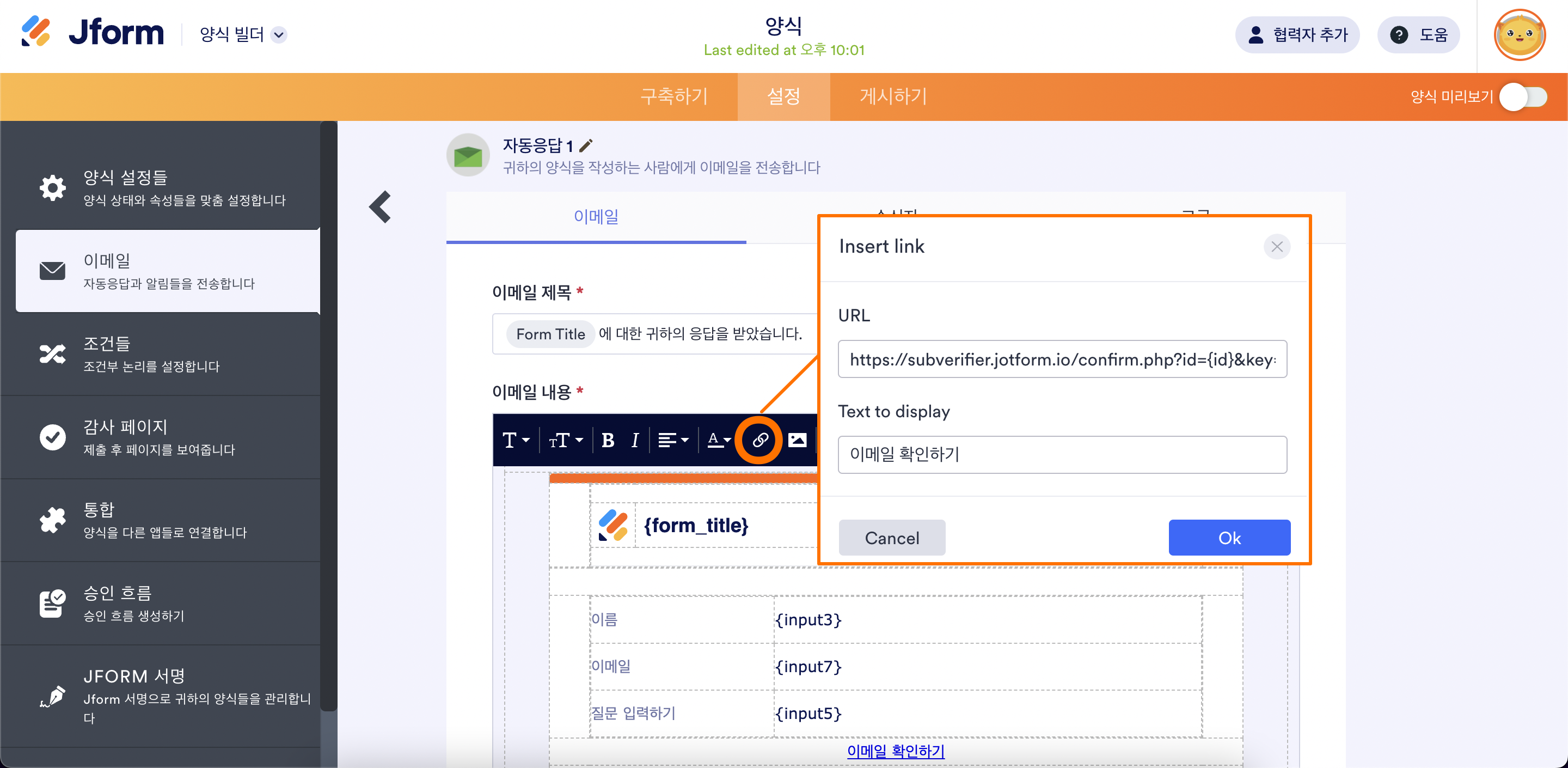Image resolution: width=1568 pixels, height=768 pixels.
Task: Click the insert link icon in editor toolbar
Action: coord(759,440)
